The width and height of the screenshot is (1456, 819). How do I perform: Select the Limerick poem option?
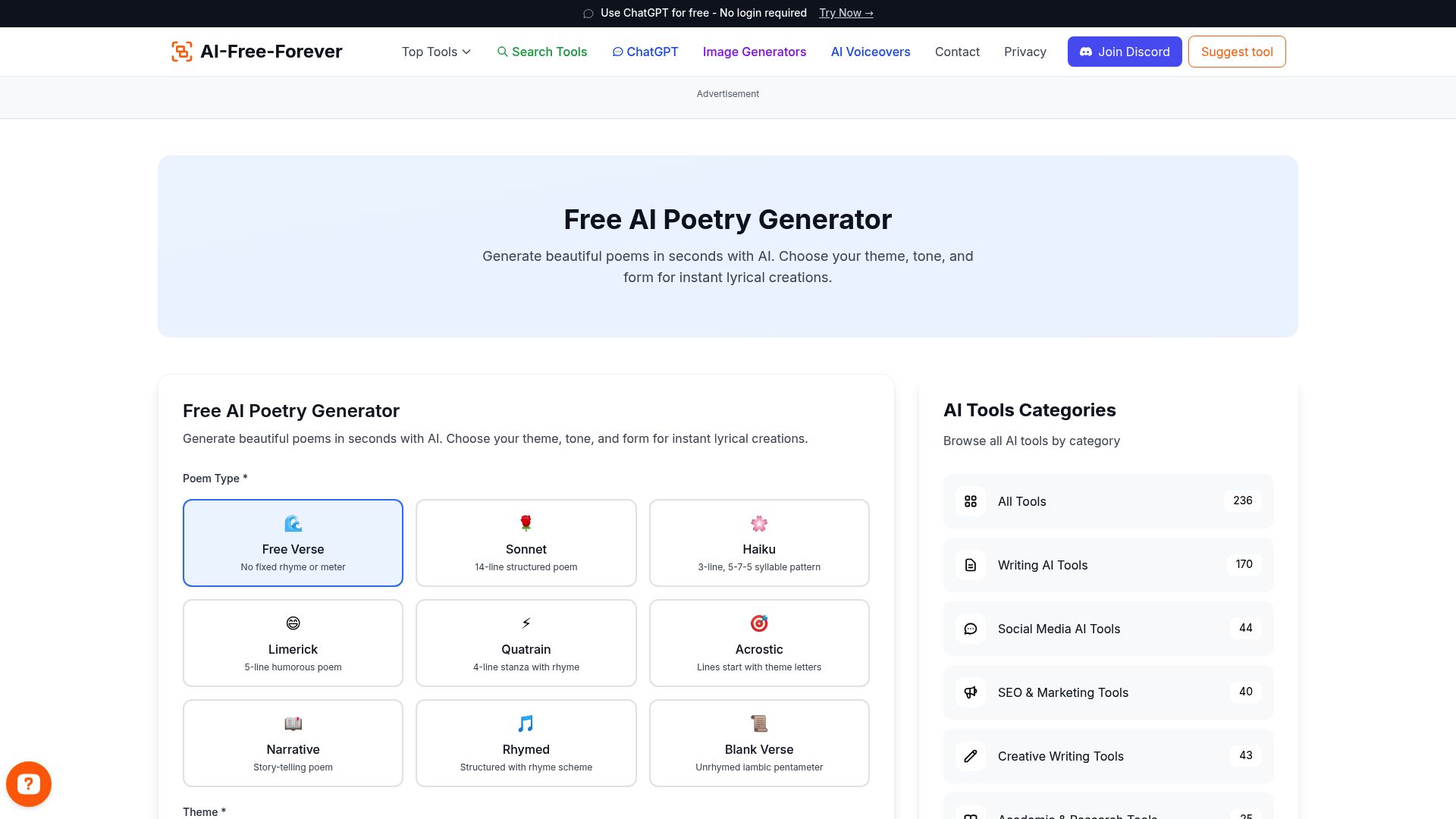click(x=293, y=642)
